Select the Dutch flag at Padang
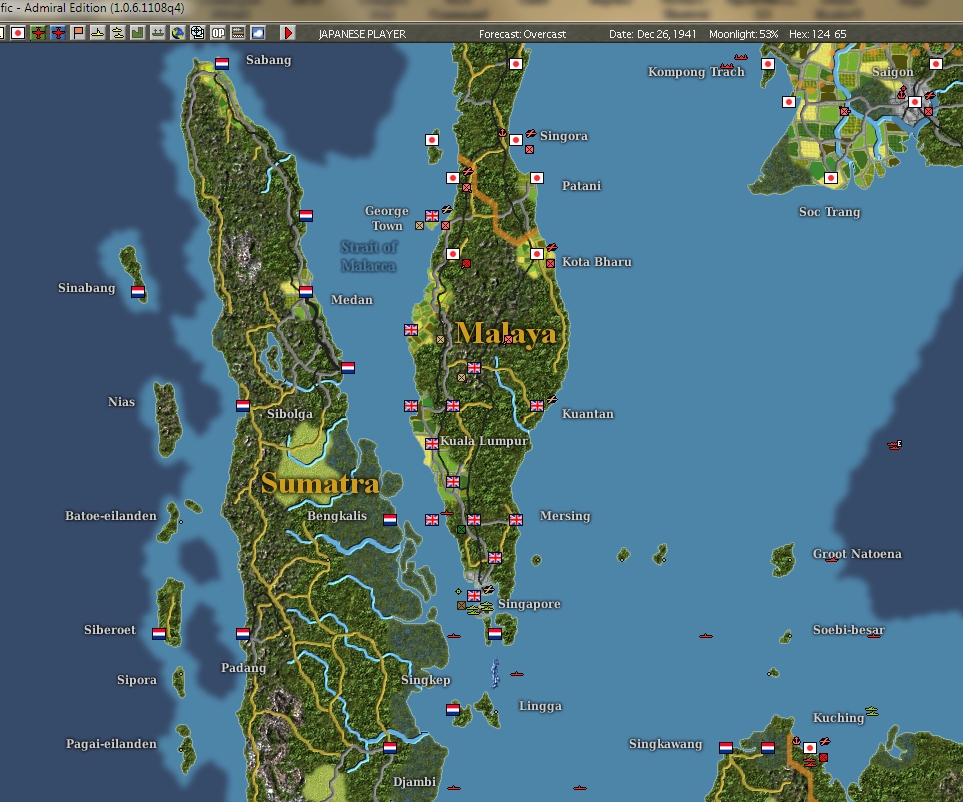Viewport: 963px width, 802px height. [x=243, y=634]
